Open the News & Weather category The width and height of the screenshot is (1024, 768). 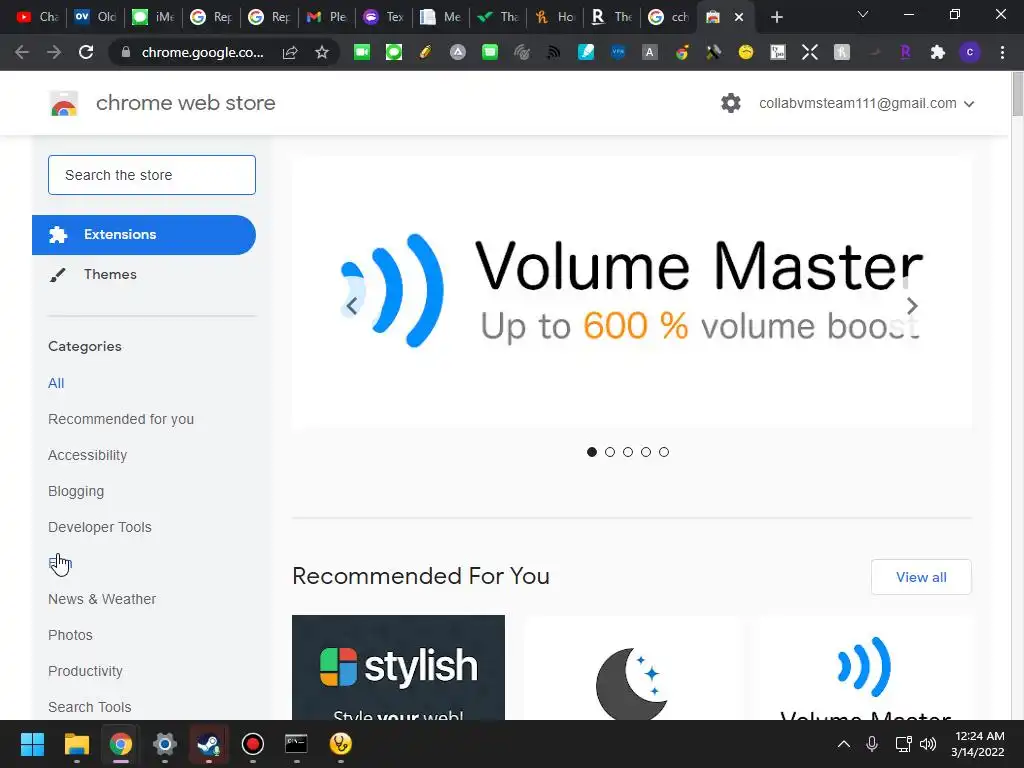pos(102,599)
